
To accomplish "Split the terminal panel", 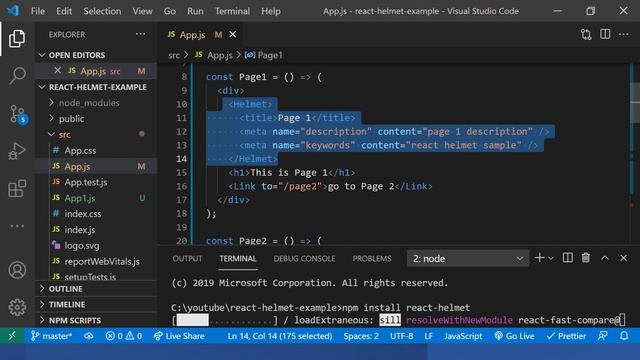I will 567,258.
